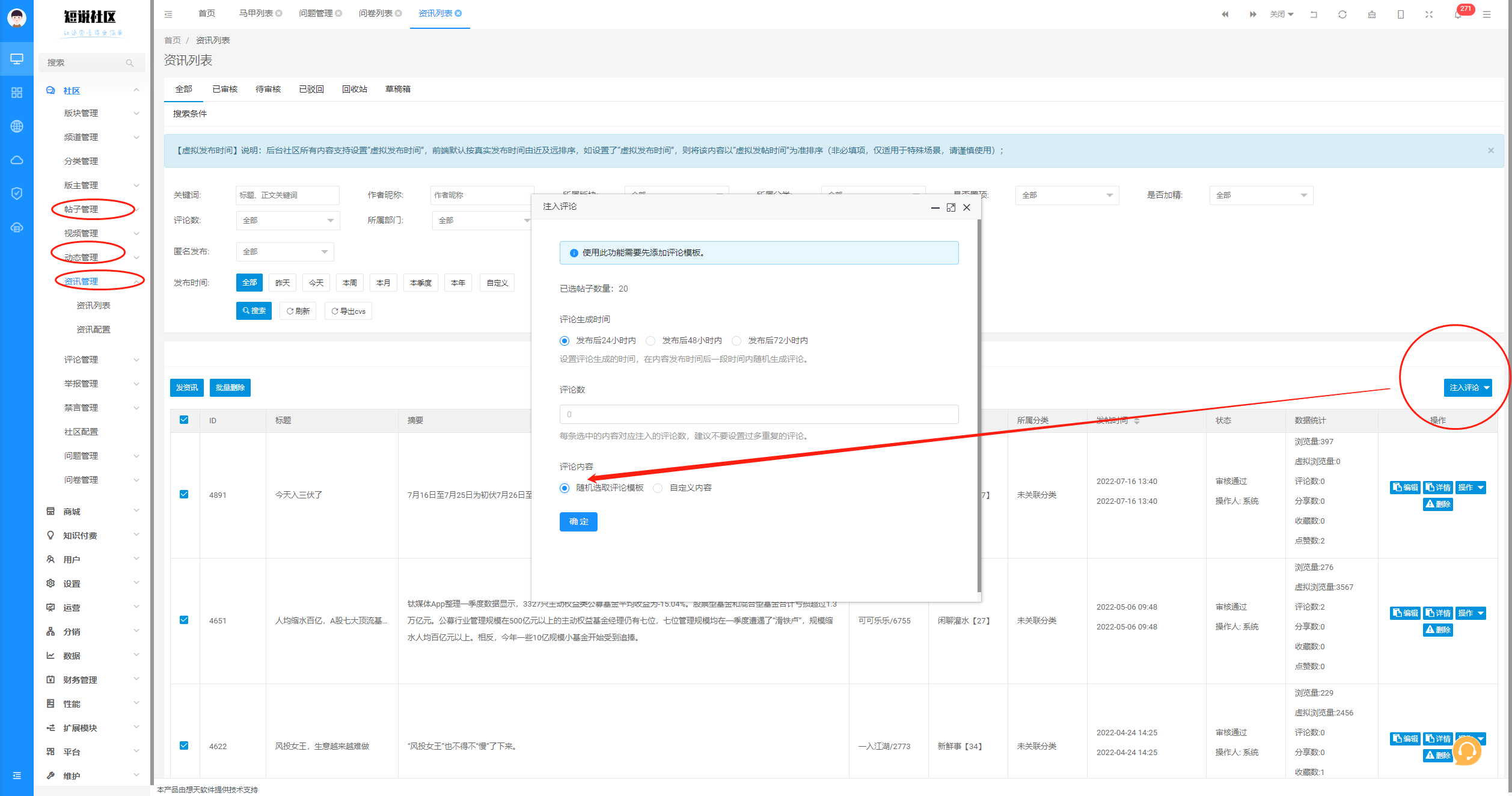
Task: Open the top-right hamburger menu icon
Action: pos(1487,14)
